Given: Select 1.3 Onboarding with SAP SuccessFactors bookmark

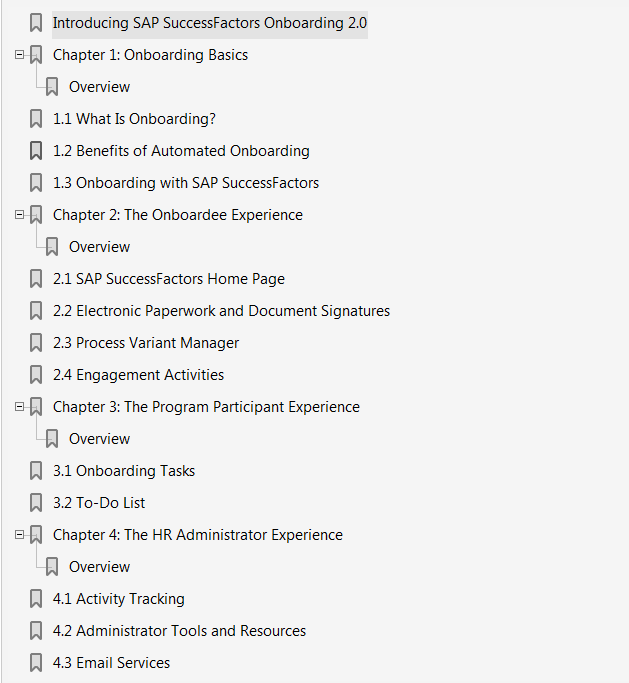Looking at the screenshot, I should click(186, 183).
